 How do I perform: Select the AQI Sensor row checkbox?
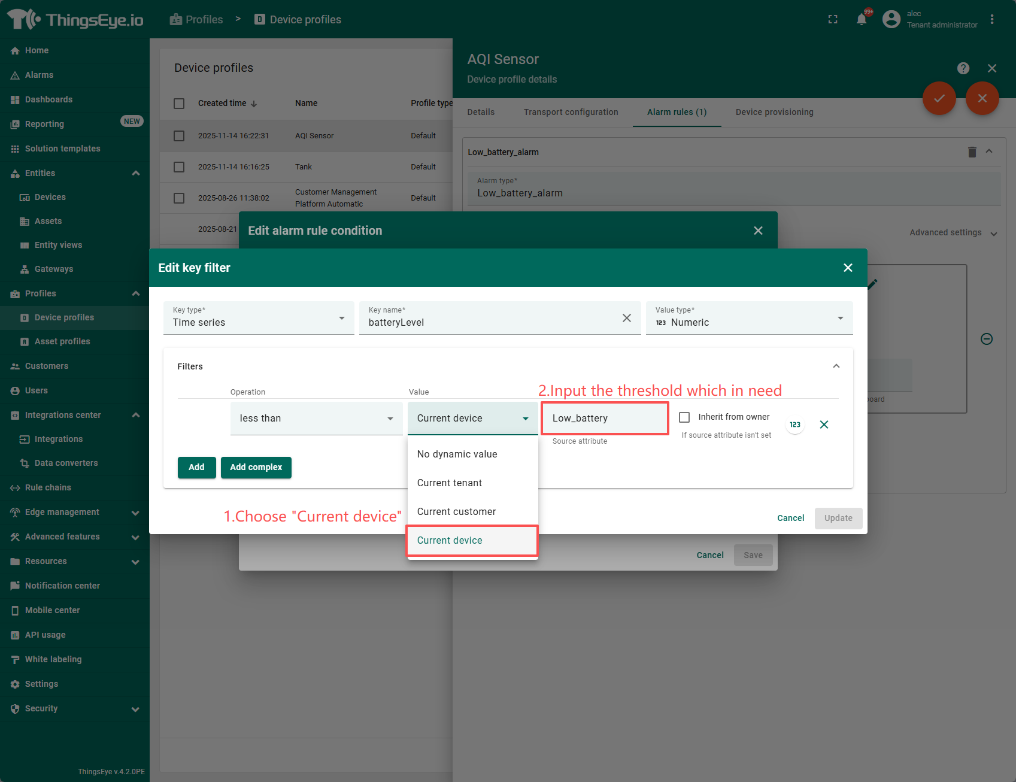tap(179, 136)
